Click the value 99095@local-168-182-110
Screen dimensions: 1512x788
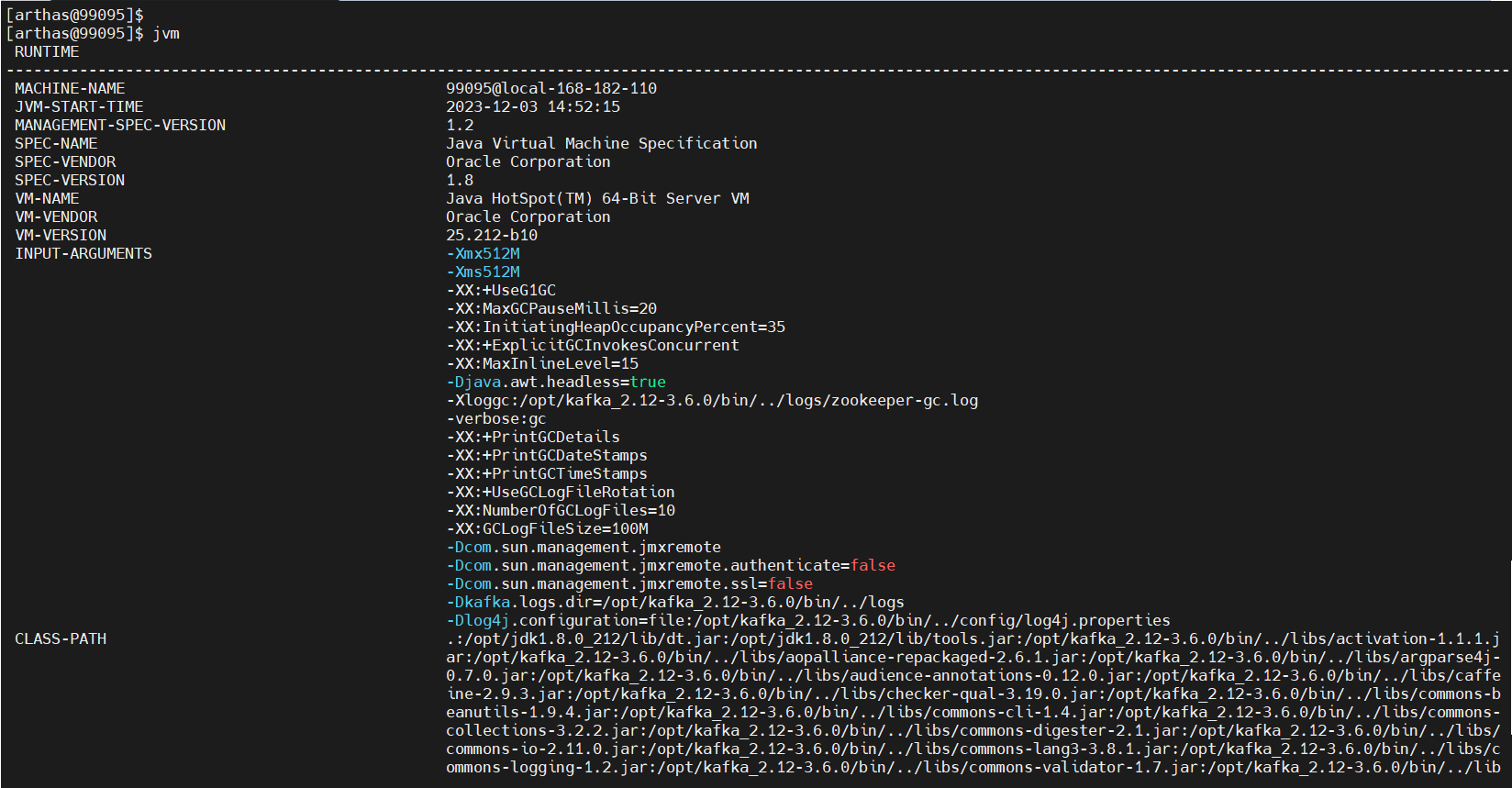[551, 89]
